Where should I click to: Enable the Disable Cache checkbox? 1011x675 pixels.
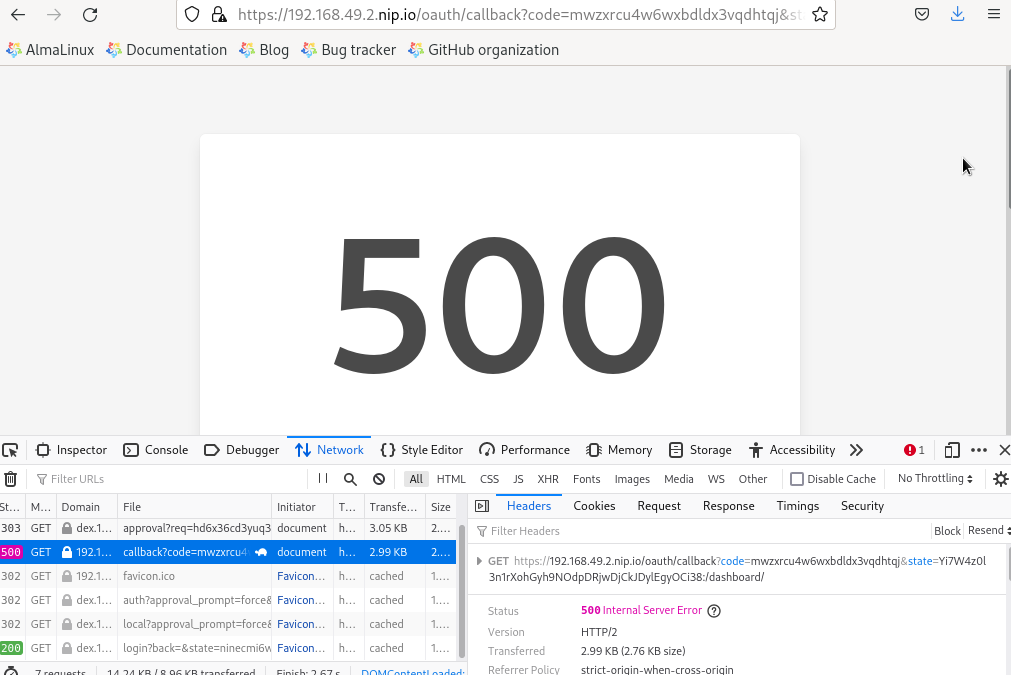797,479
